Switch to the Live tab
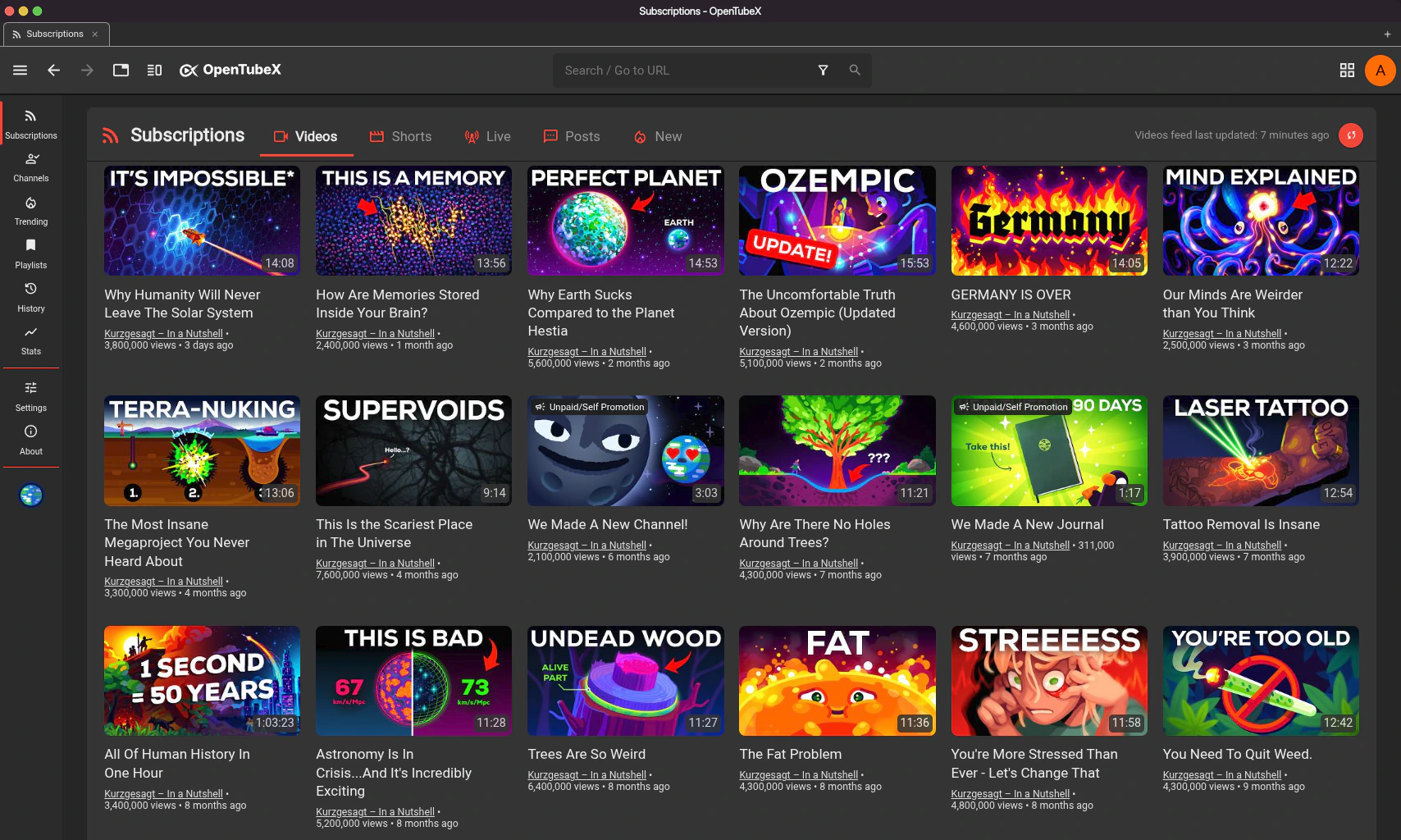Viewport: 1401px width, 840px height. point(488,137)
